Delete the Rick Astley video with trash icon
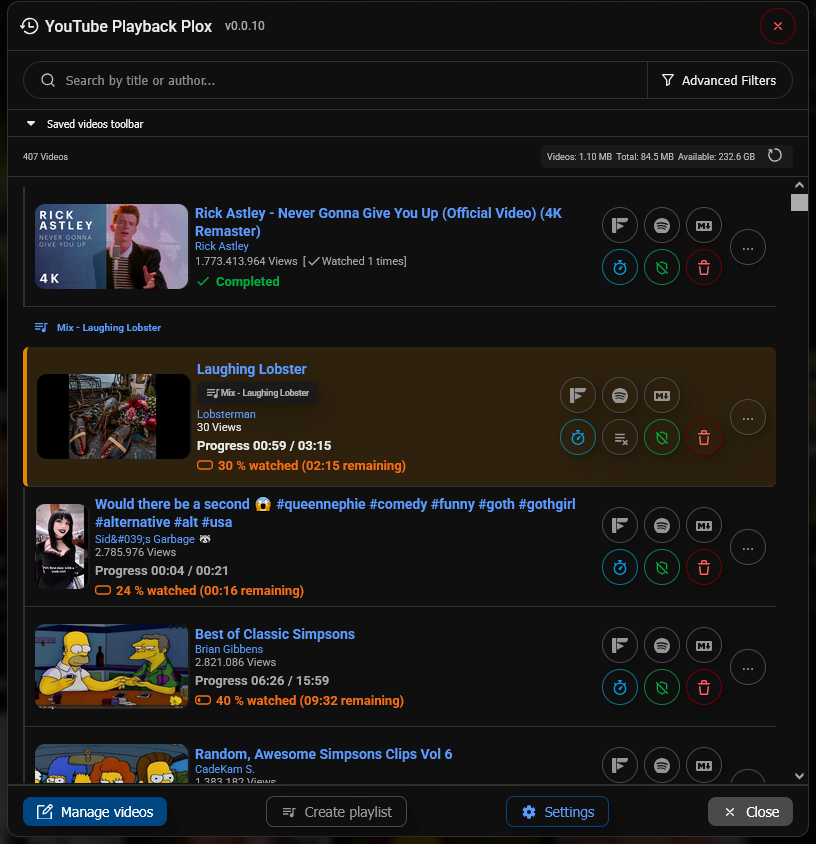Image resolution: width=816 pixels, height=844 pixels. tap(704, 267)
